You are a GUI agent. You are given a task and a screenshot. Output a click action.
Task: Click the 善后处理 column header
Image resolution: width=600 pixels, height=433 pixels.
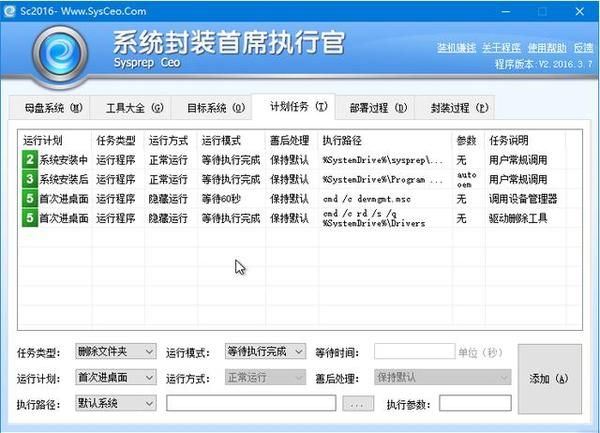[x=289, y=140]
